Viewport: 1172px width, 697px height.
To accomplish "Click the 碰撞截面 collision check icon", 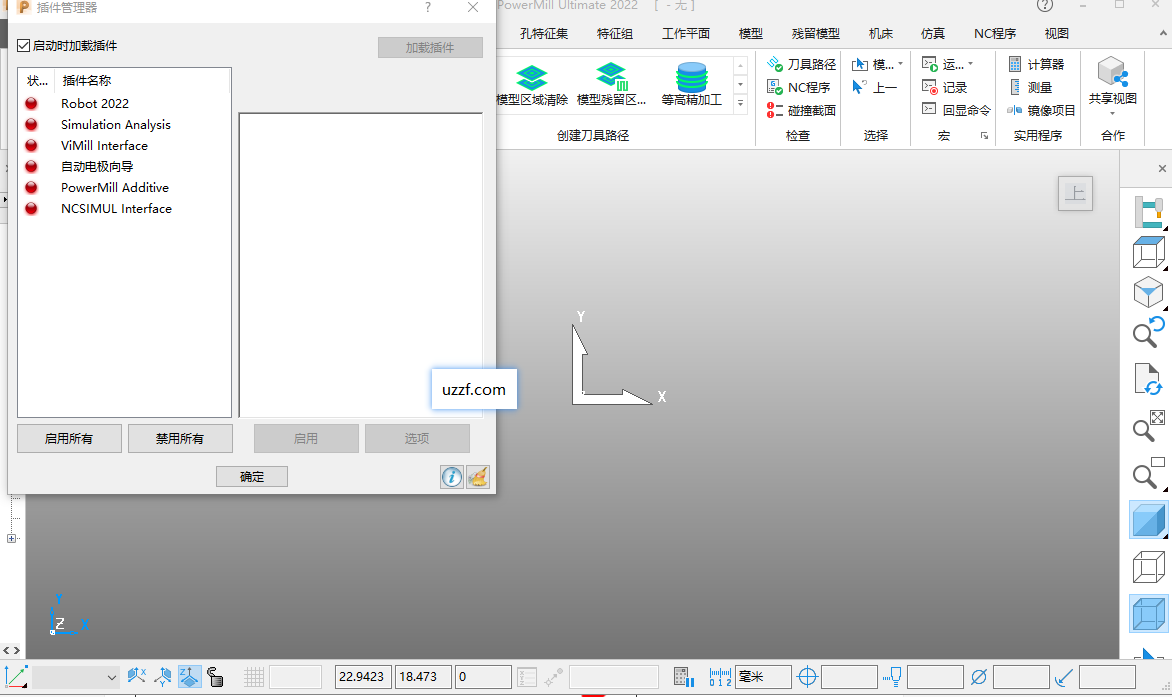I will click(x=775, y=110).
